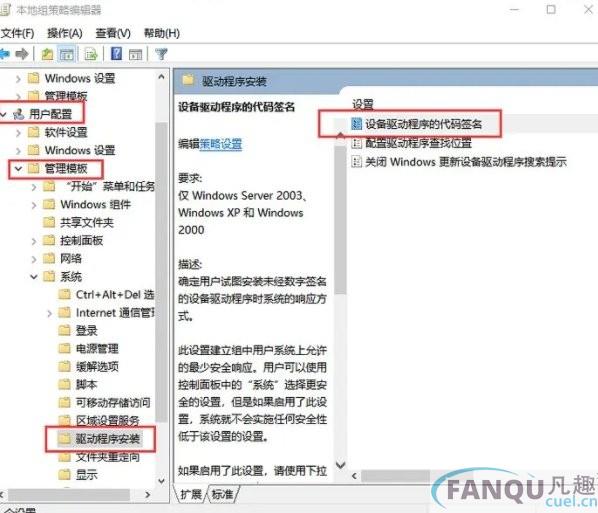Open the help question mark icon

click(x=116, y=54)
